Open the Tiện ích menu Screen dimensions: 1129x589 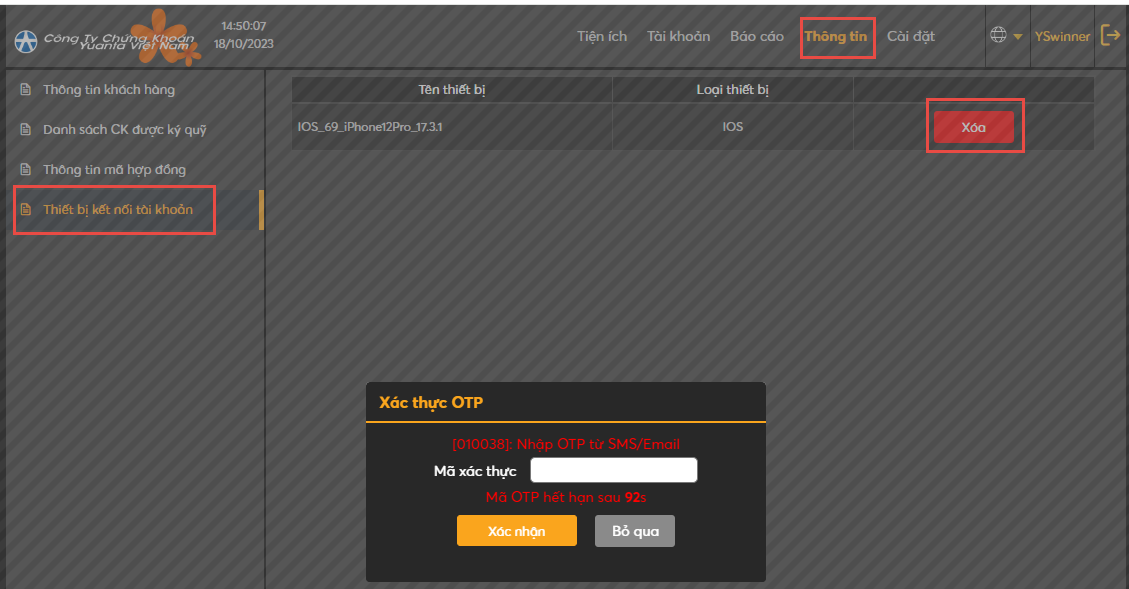pos(602,36)
